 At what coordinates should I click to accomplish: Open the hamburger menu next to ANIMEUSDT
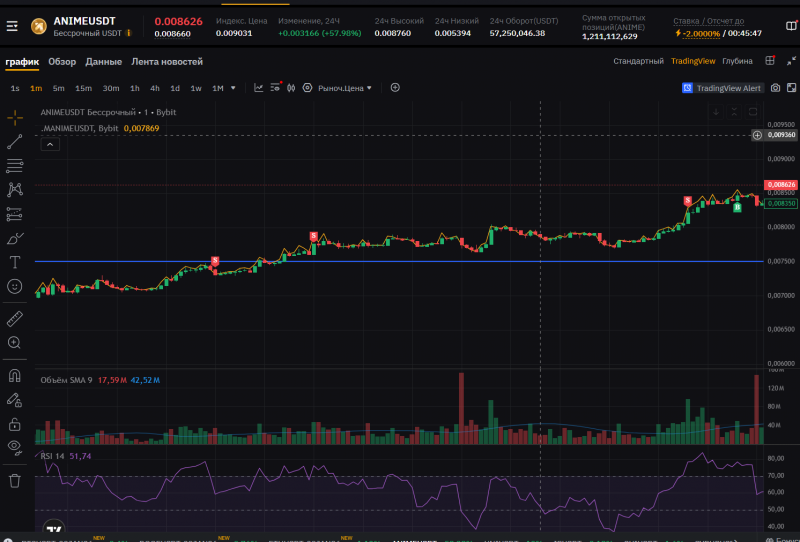point(12,26)
